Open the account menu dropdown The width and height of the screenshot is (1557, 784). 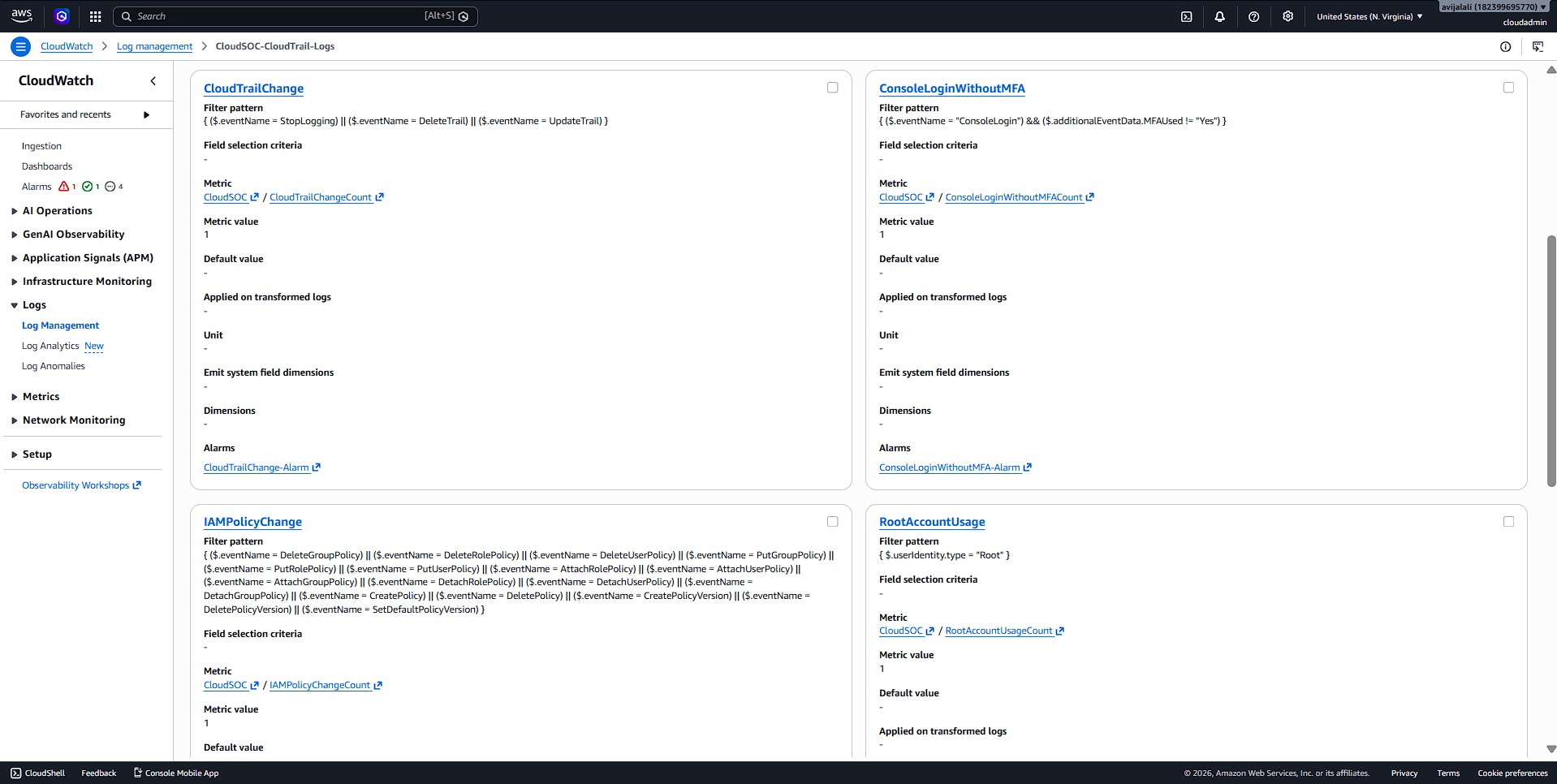tap(1494, 7)
